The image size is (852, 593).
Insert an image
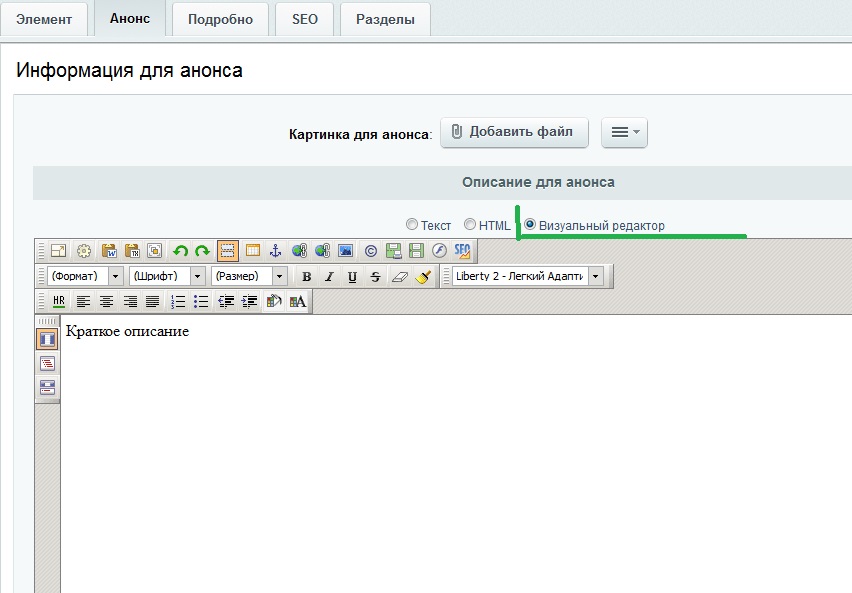(x=346, y=251)
